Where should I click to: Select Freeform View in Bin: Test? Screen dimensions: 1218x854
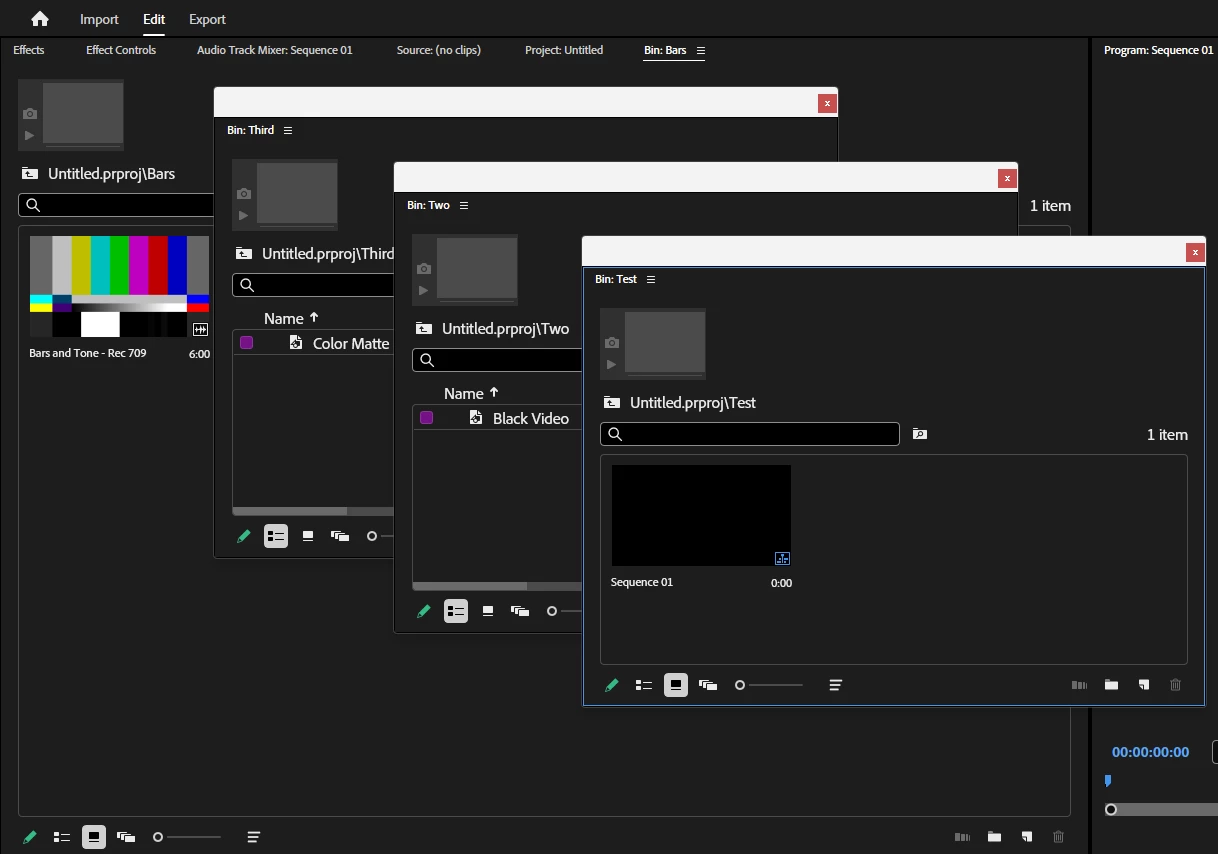[708, 685]
